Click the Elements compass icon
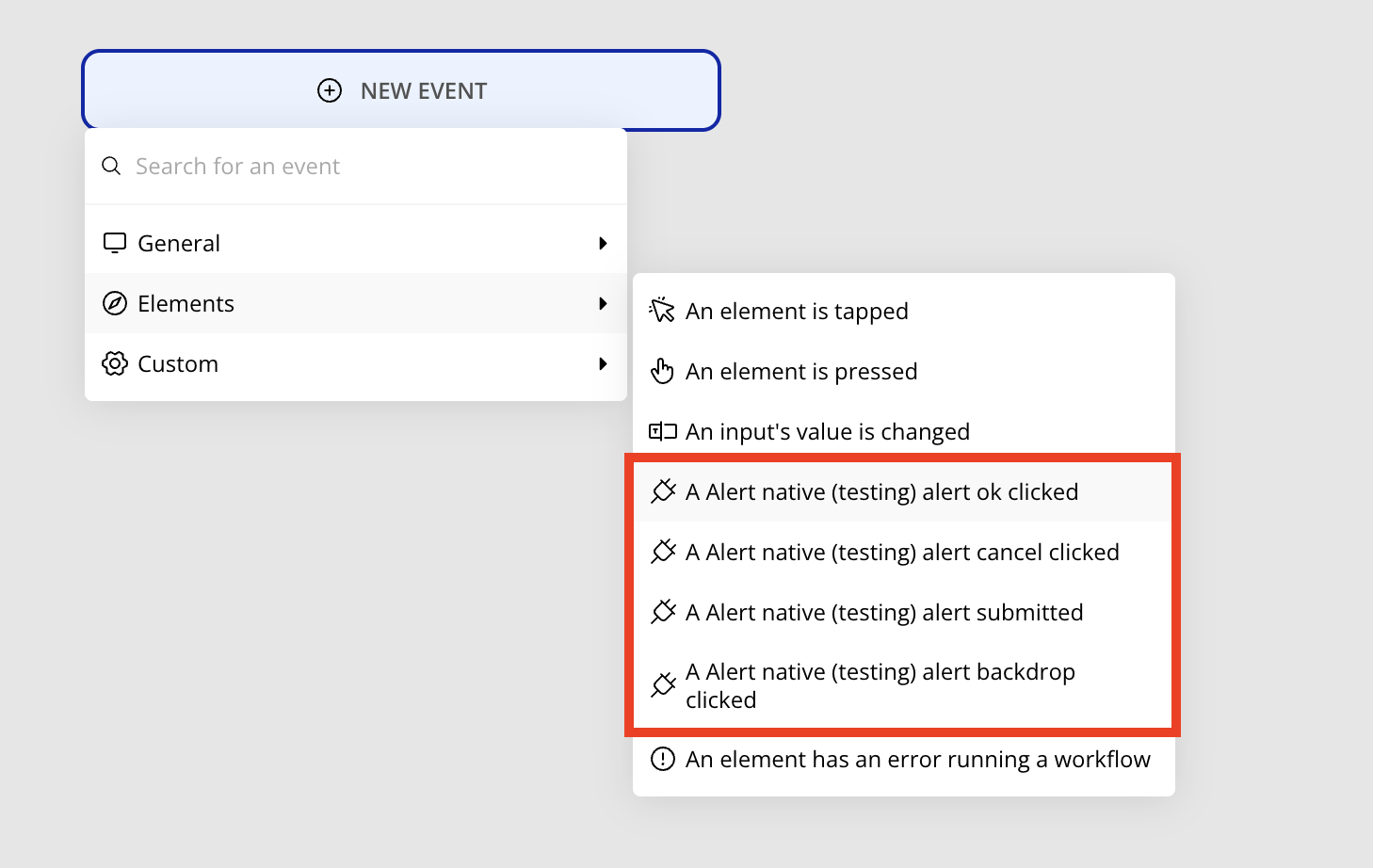The height and width of the screenshot is (868, 1373). pos(115,303)
